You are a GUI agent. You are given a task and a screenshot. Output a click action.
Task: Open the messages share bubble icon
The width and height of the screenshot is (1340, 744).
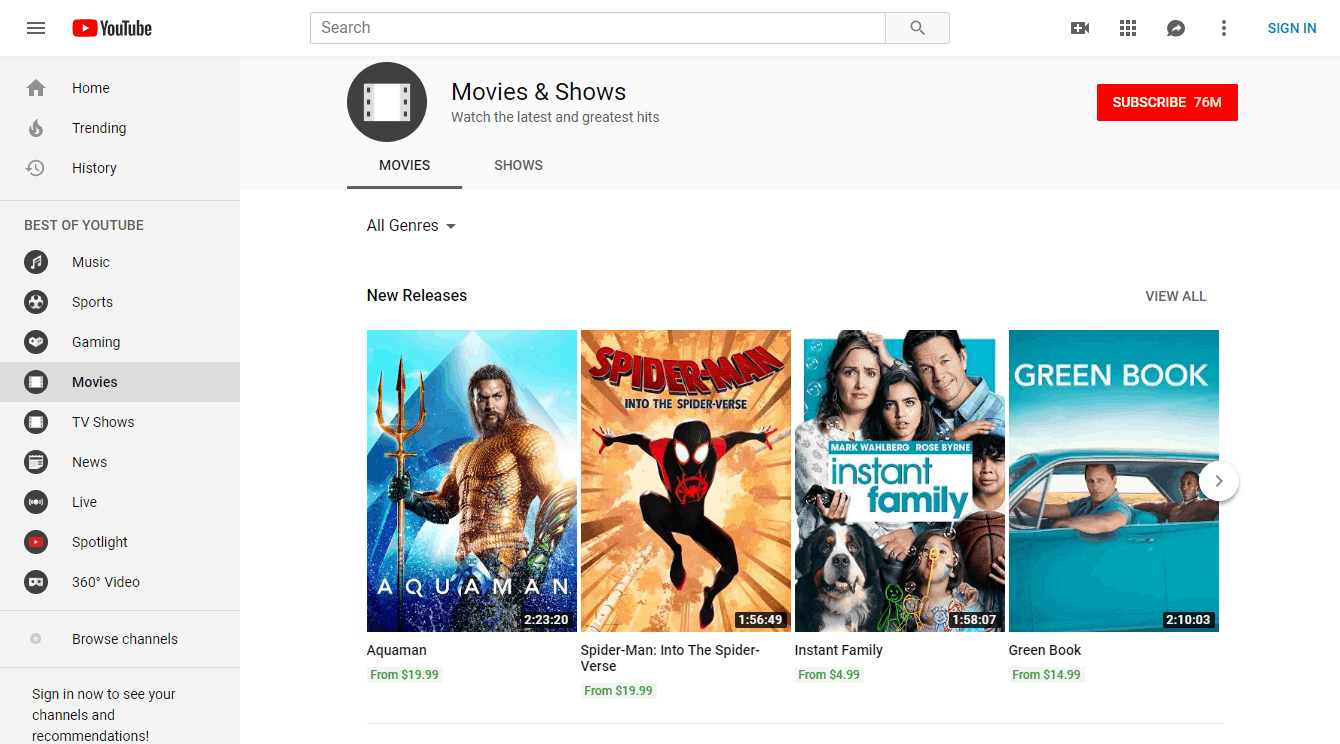tap(1176, 28)
